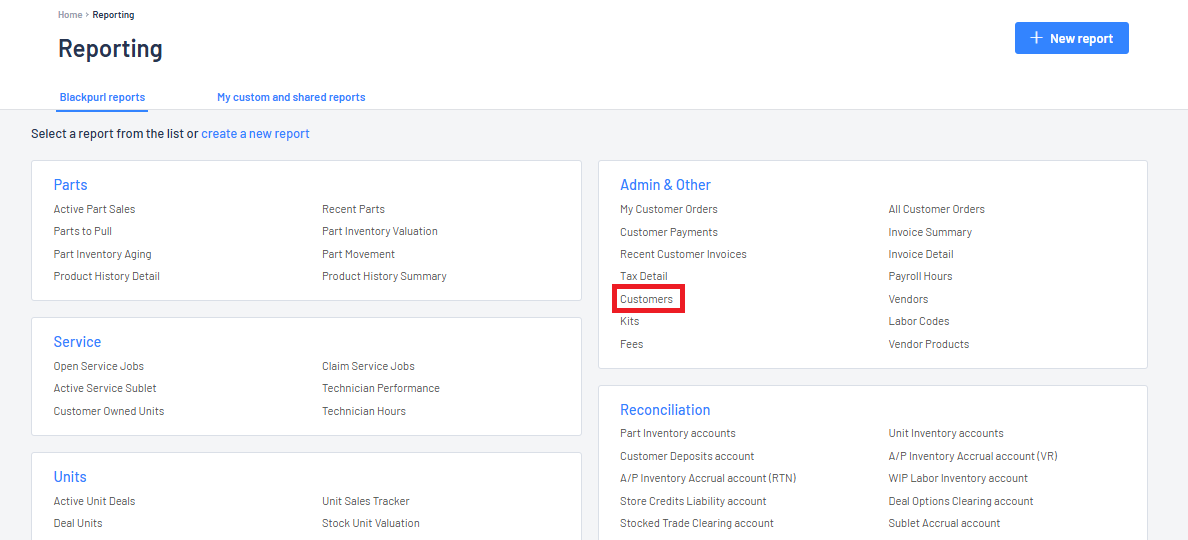The image size is (1188, 540).
Task: Click the plus icon on New report
Action: point(1036,38)
